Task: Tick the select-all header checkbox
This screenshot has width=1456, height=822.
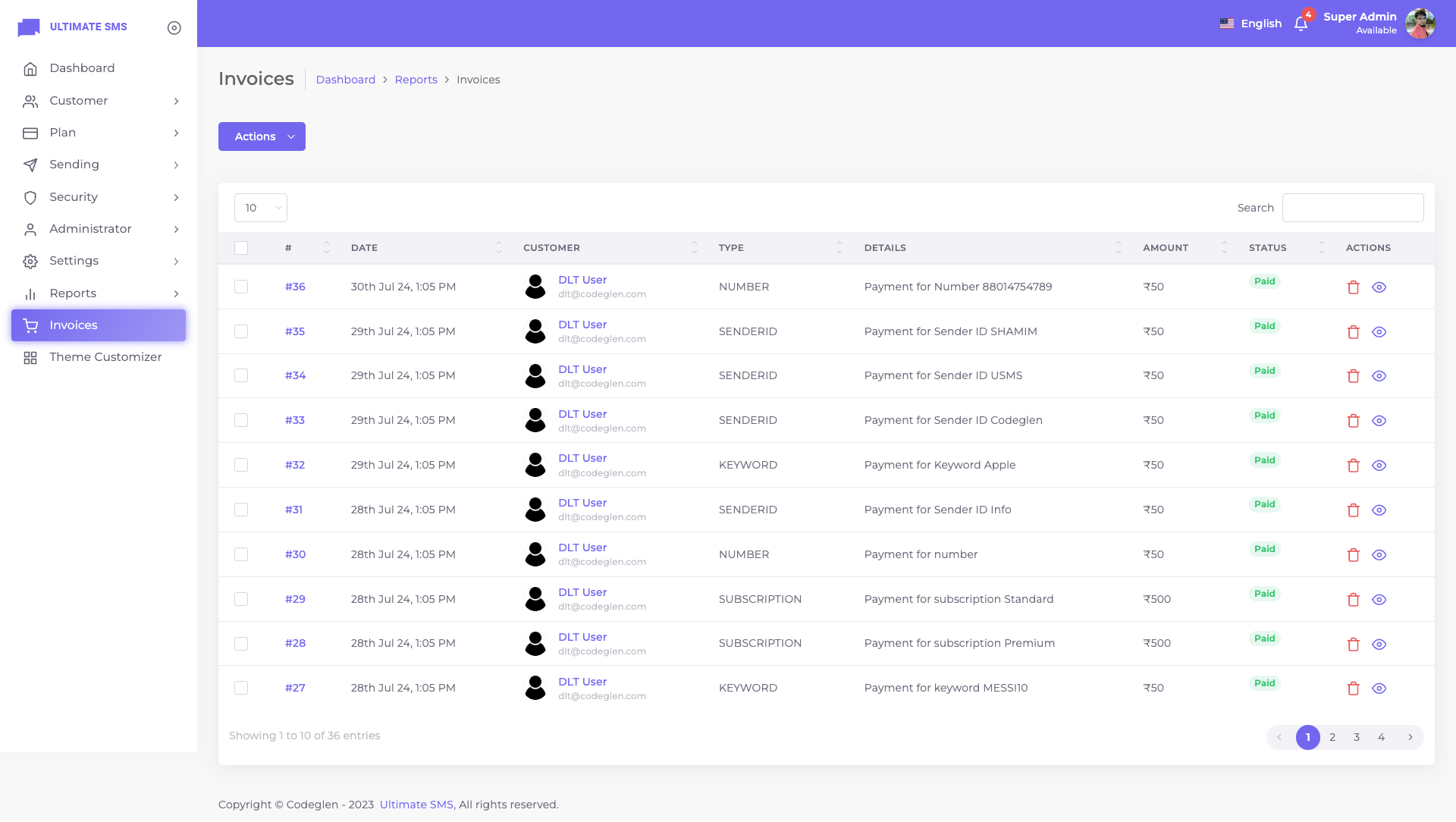Action: pos(241,248)
